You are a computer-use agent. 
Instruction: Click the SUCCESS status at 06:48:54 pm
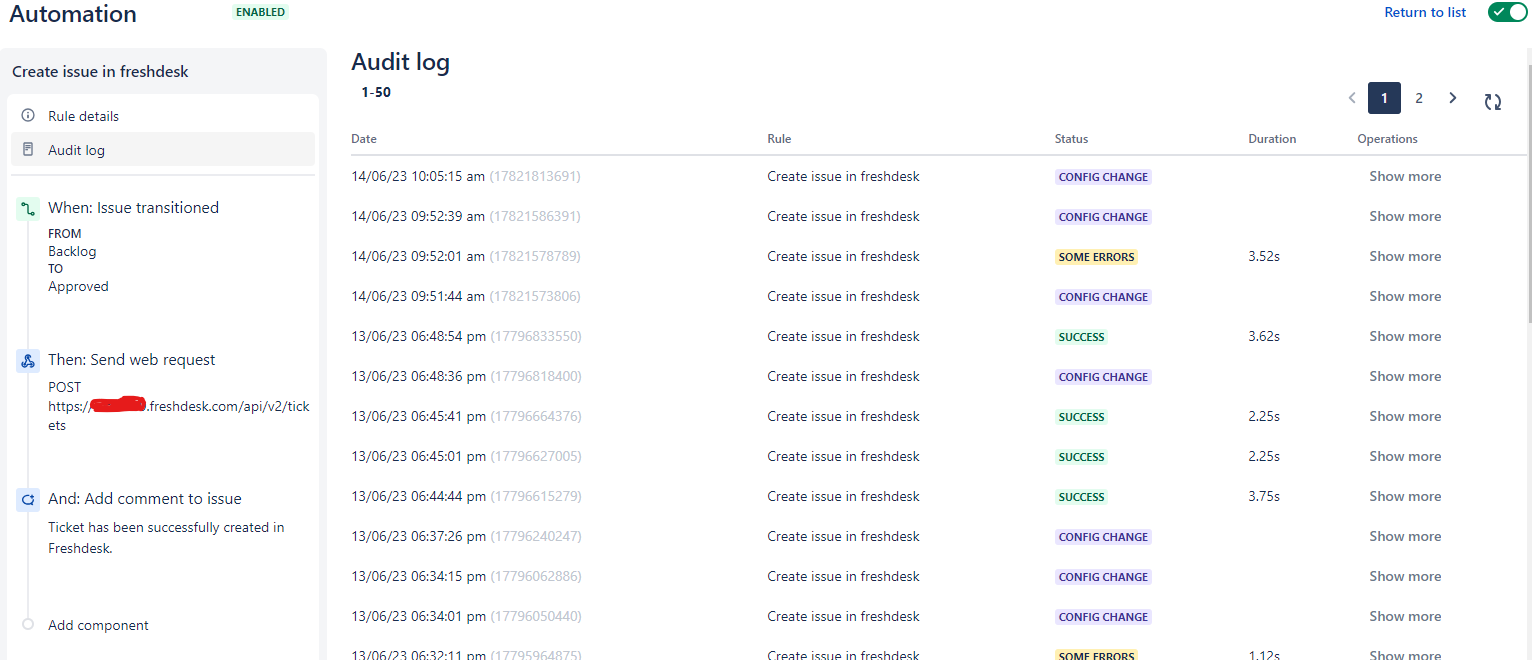[1081, 337]
